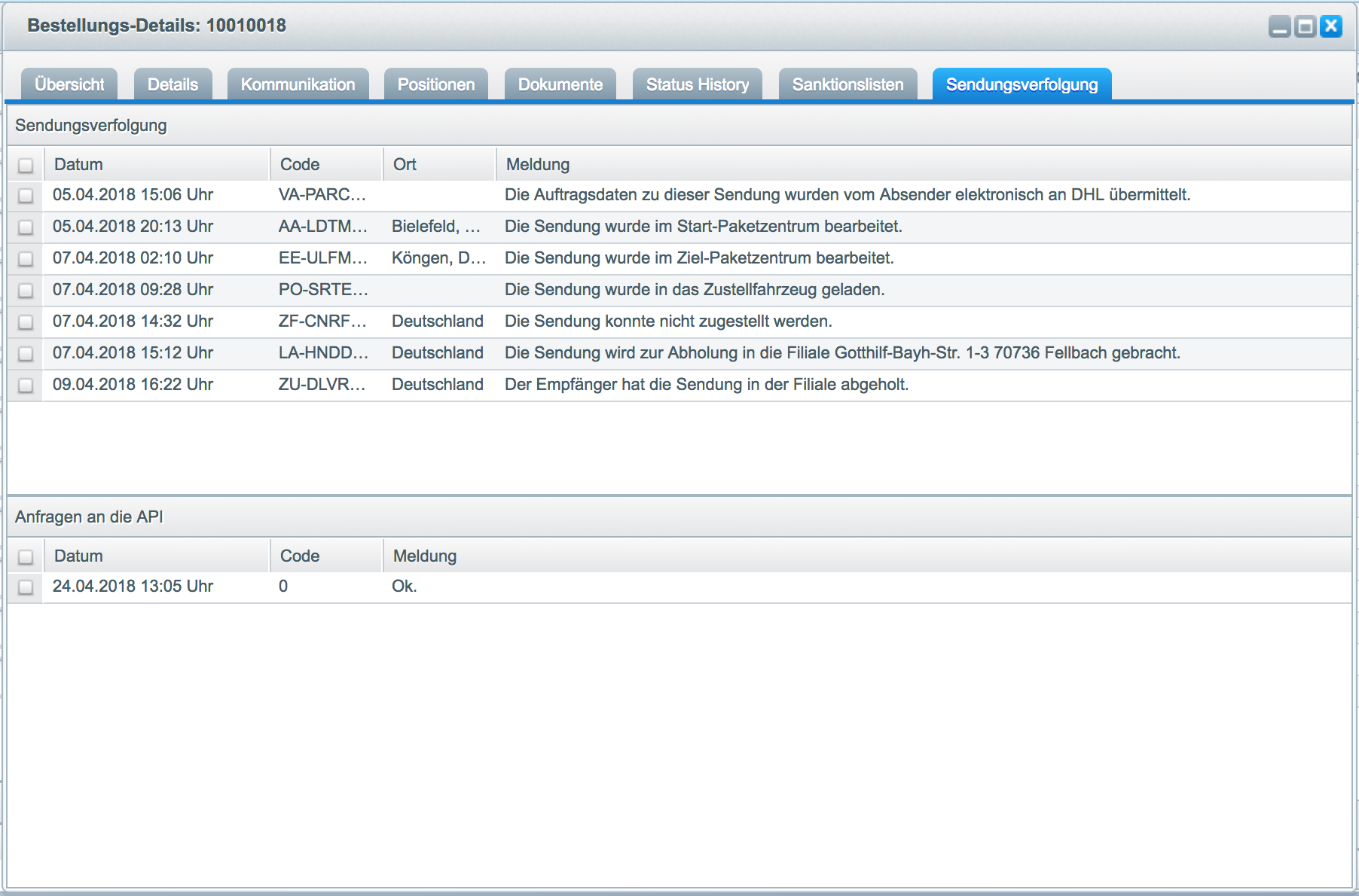Select the AA-LDTM… code cell
The width and height of the screenshot is (1359, 896).
pyautogui.click(x=323, y=227)
